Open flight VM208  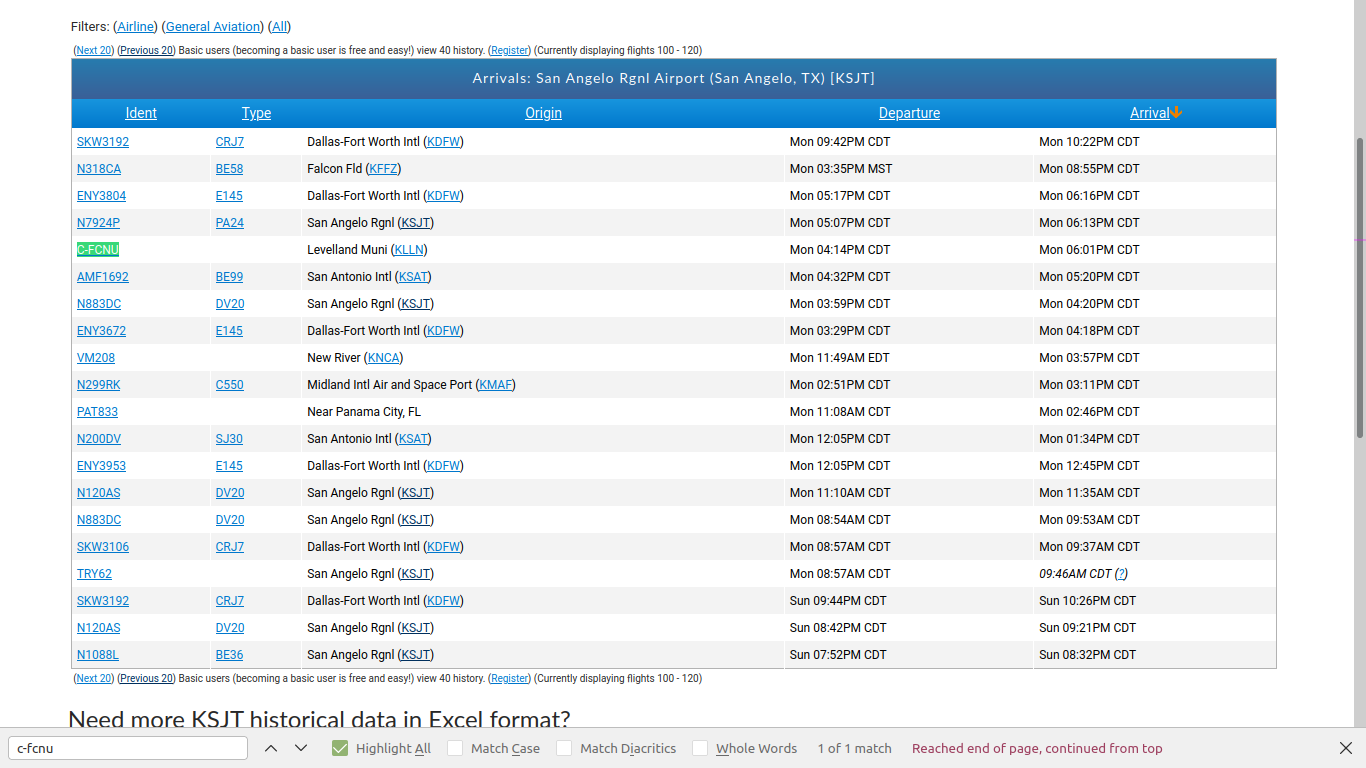tap(96, 358)
